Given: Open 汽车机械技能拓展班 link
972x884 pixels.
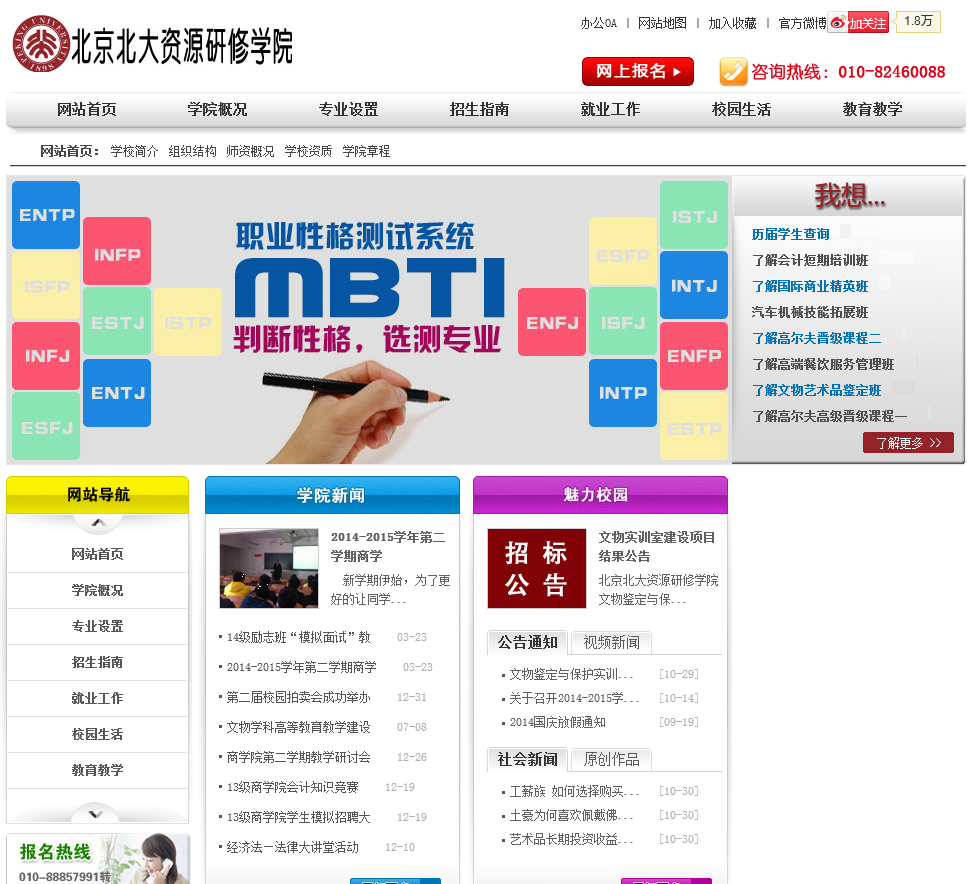Looking at the screenshot, I should coord(810,312).
